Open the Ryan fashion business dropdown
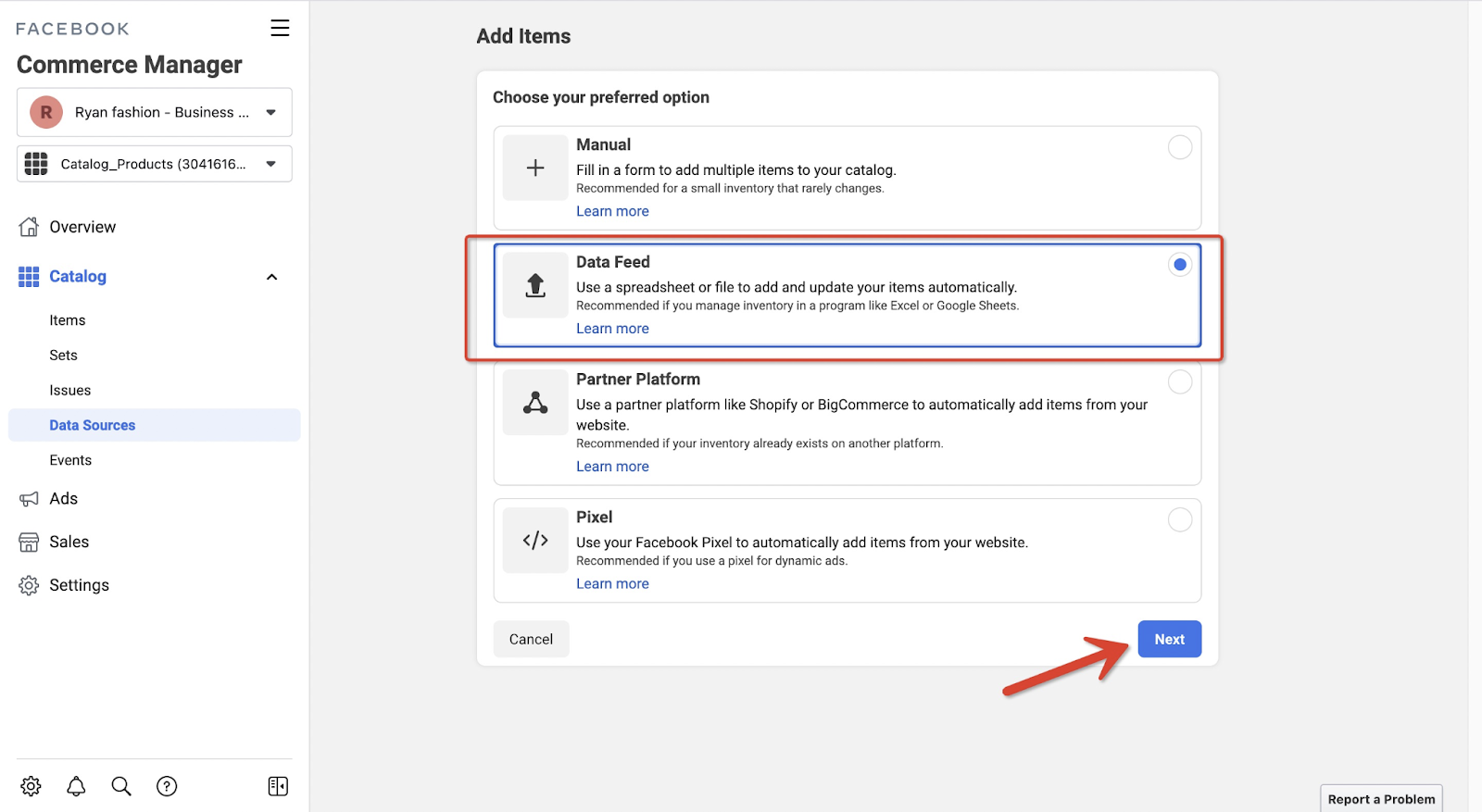Viewport: 1482px width, 812px height. click(155, 112)
